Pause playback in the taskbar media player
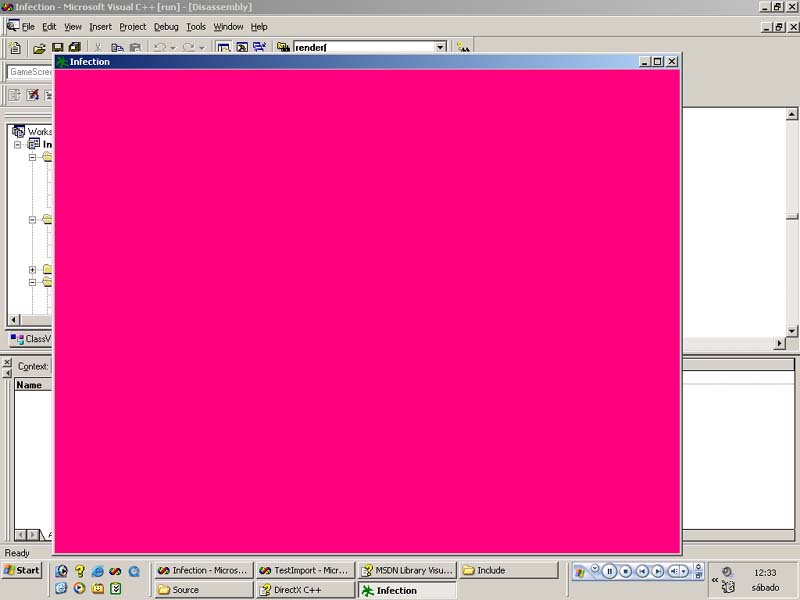This screenshot has height=600, width=800. point(609,571)
